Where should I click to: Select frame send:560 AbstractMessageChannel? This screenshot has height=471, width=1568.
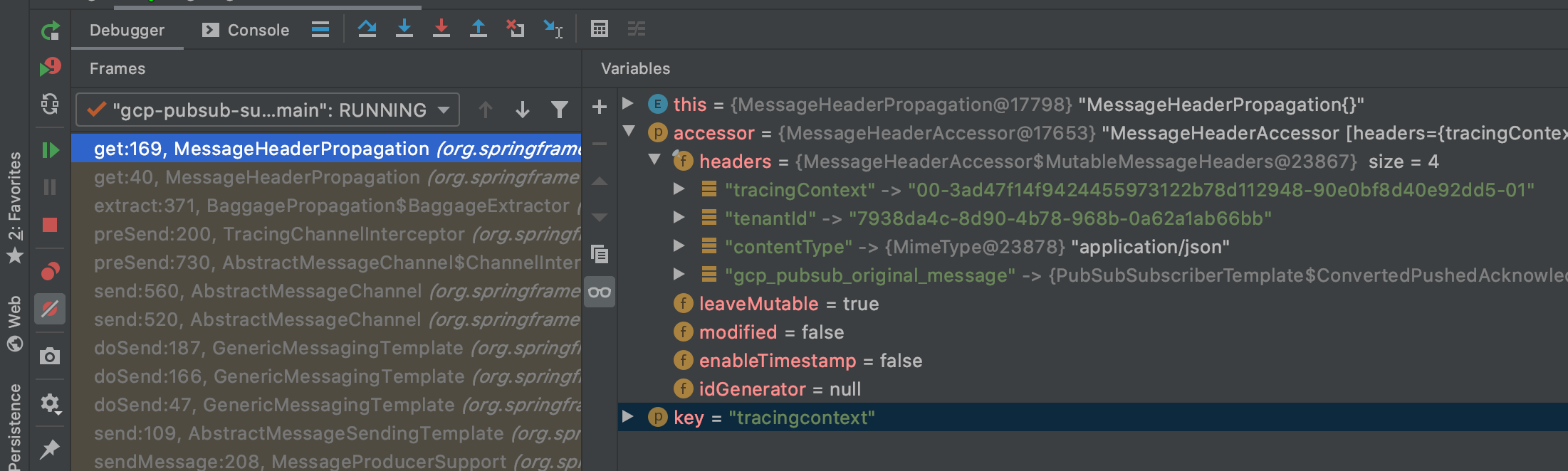326,291
